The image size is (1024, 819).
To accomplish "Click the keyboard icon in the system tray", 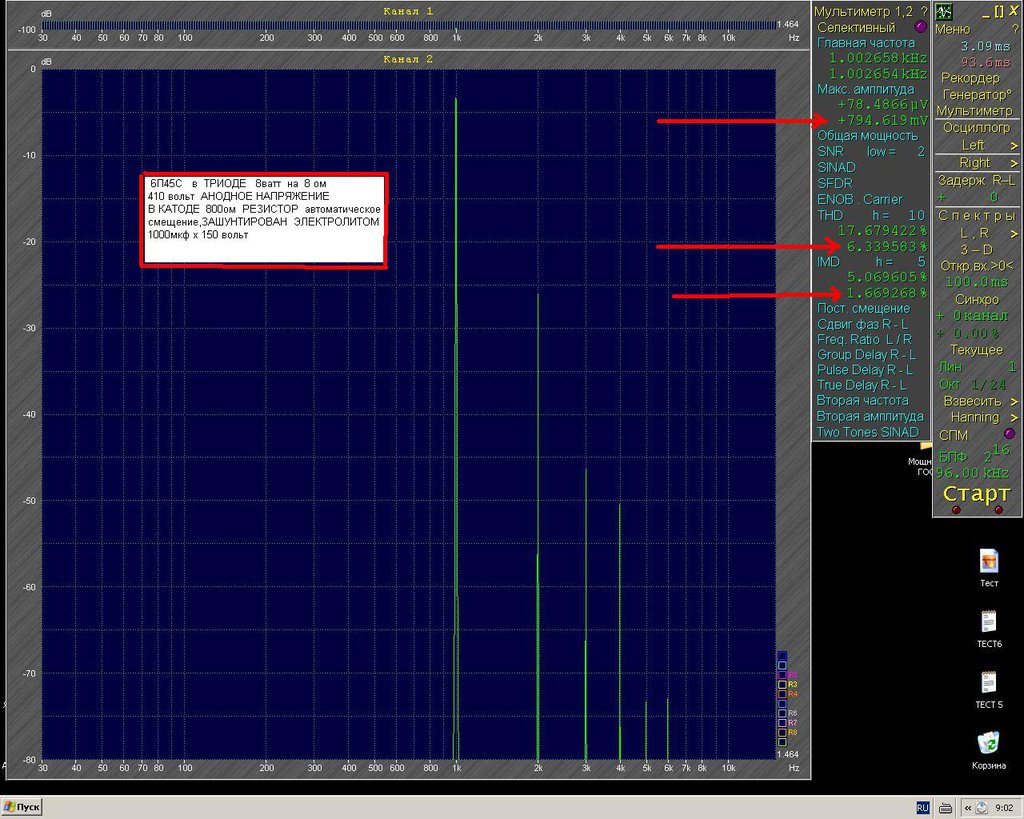I will (945, 808).
